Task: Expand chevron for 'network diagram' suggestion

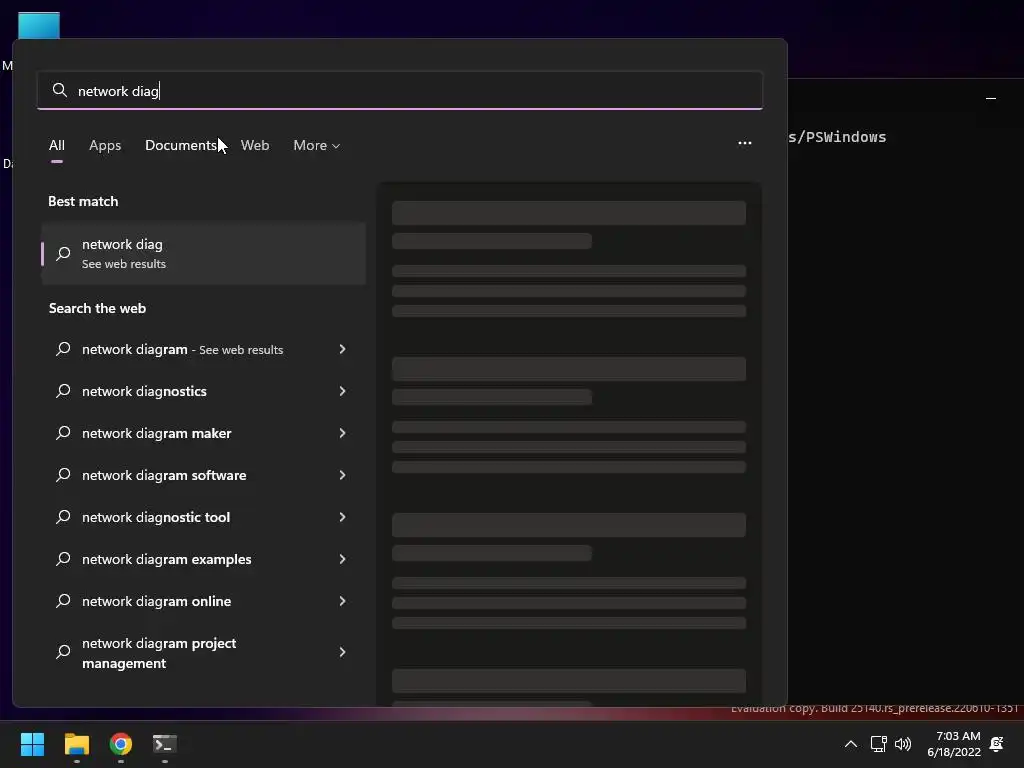Action: (x=342, y=349)
